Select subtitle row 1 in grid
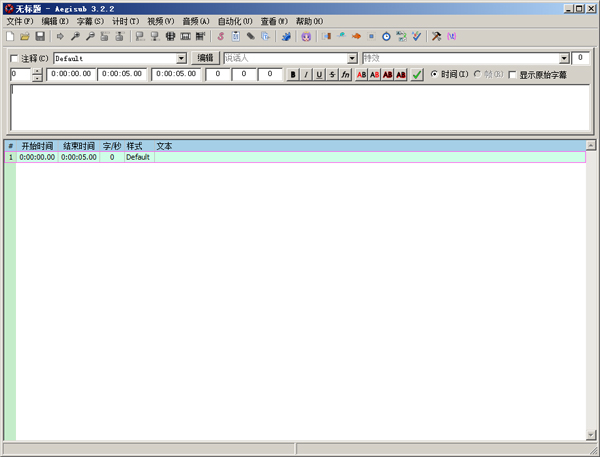This screenshot has height=457, width=600. (295, 157)
